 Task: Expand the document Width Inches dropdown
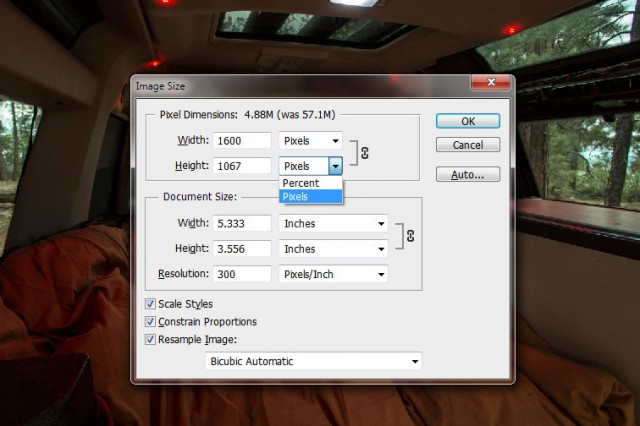334,224
